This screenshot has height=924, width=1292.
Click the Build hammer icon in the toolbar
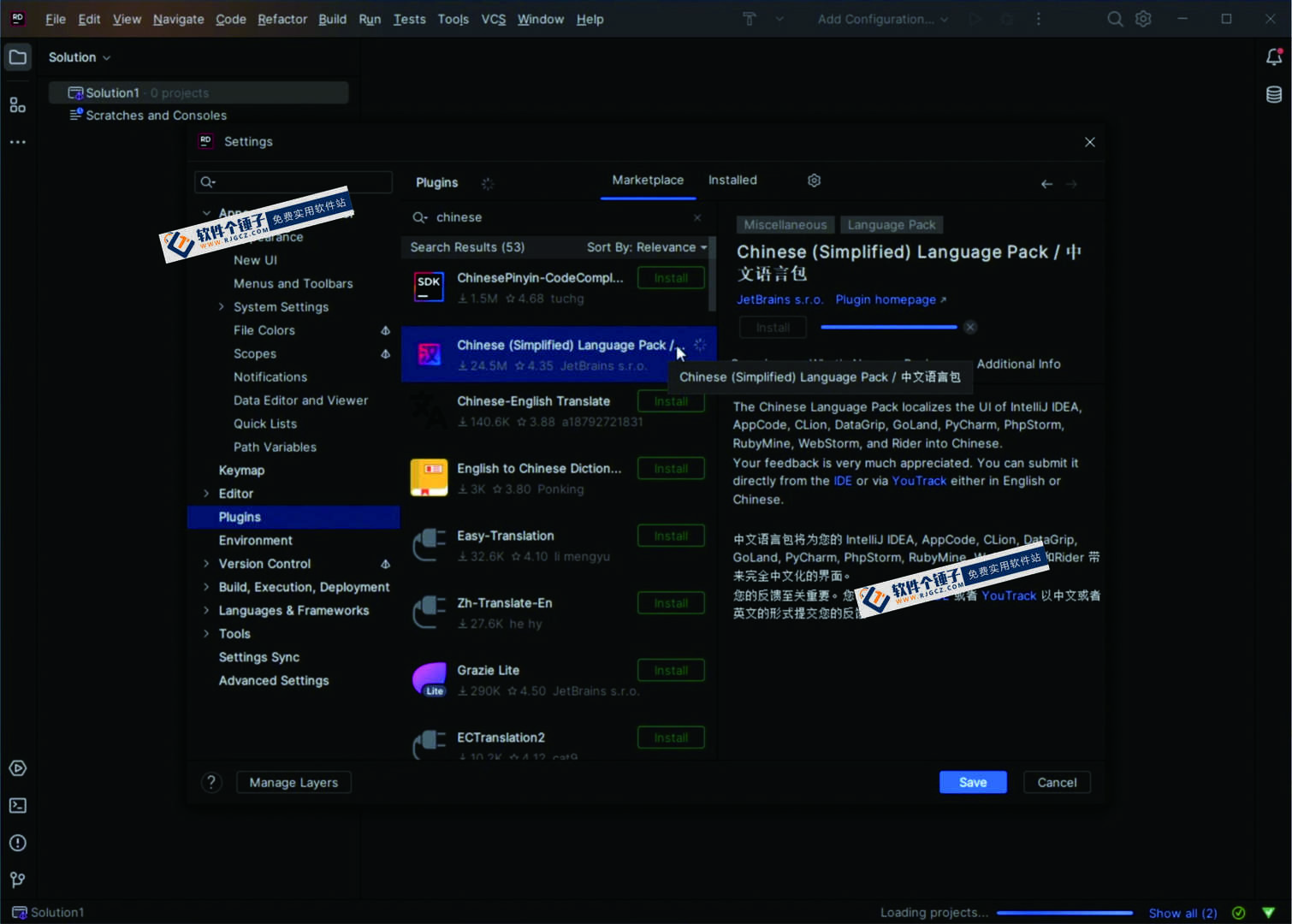[x=750, y=19]
